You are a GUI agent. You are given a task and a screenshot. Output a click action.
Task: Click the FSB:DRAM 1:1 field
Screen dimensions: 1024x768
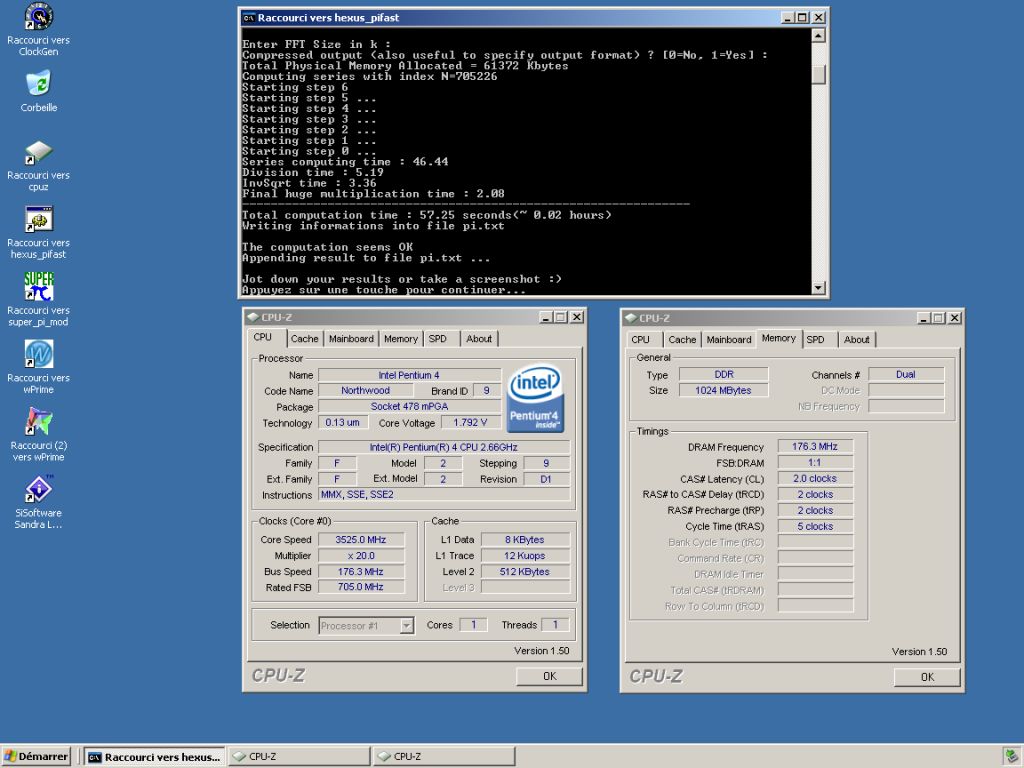pyautogui.click(x=815, y=462)
